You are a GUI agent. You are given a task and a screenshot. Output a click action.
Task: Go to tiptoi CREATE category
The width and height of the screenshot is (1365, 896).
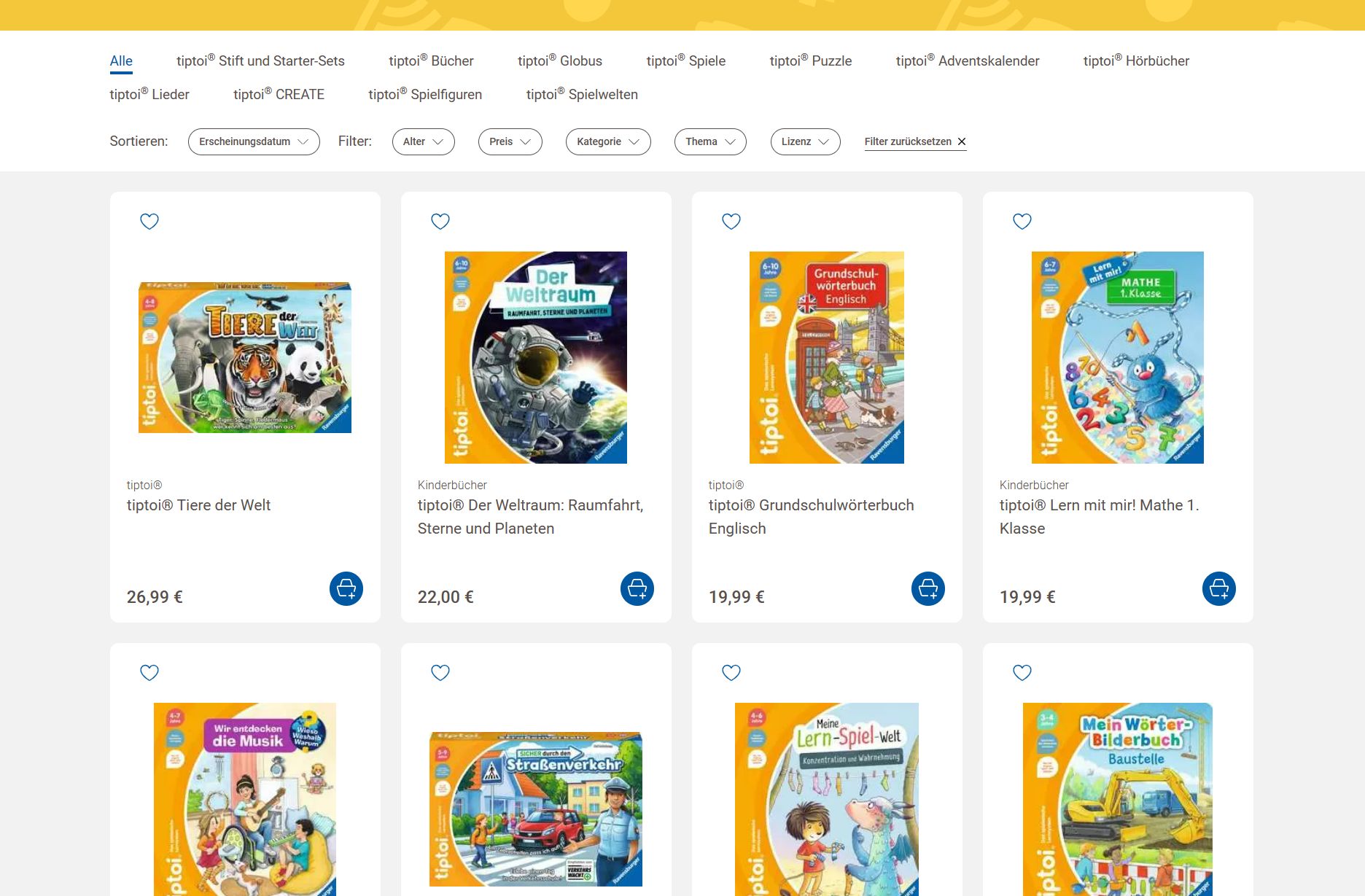[x=279, y=95]
